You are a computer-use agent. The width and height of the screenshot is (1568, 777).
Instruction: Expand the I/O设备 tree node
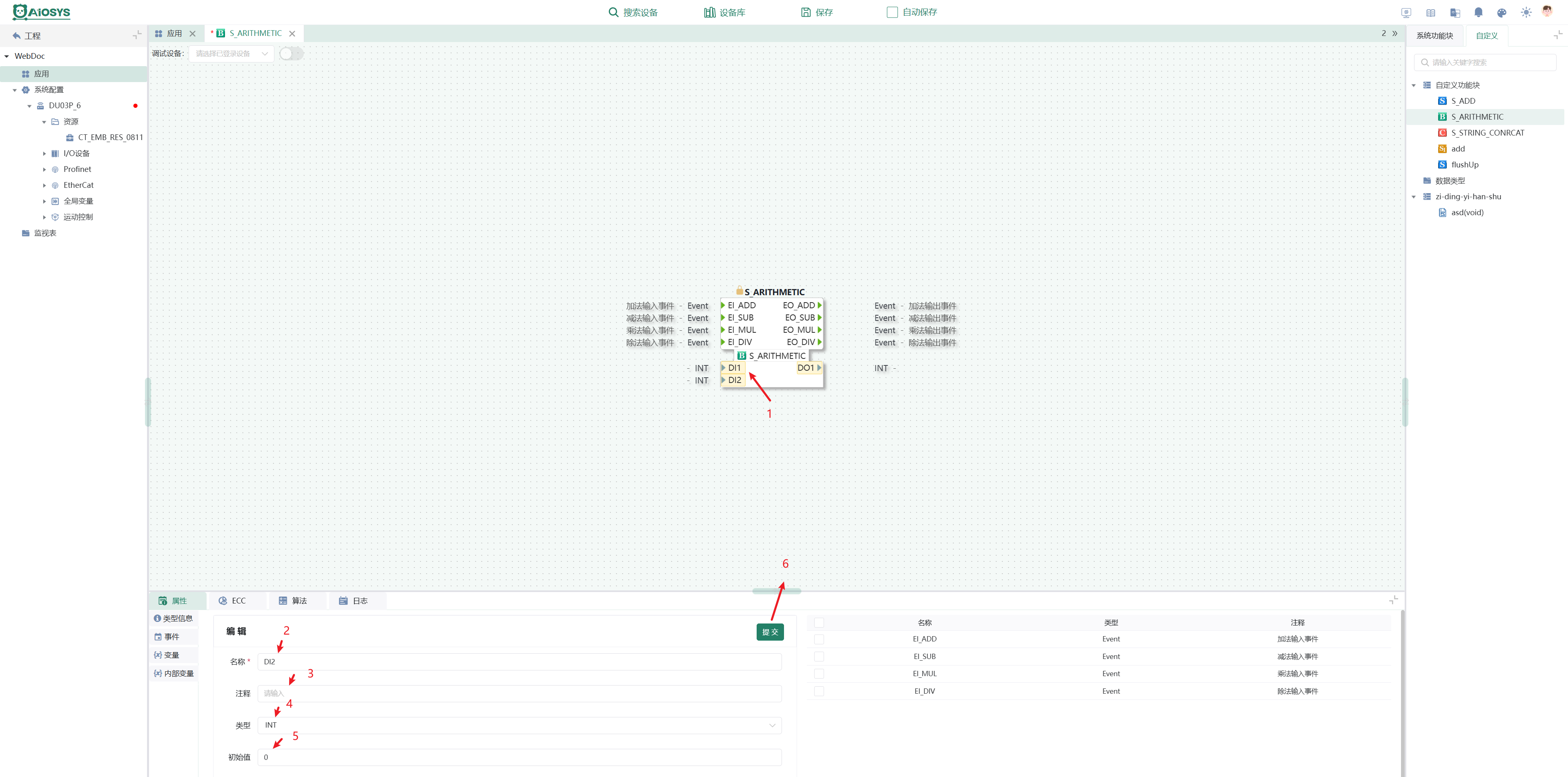(x=44, y=154)
